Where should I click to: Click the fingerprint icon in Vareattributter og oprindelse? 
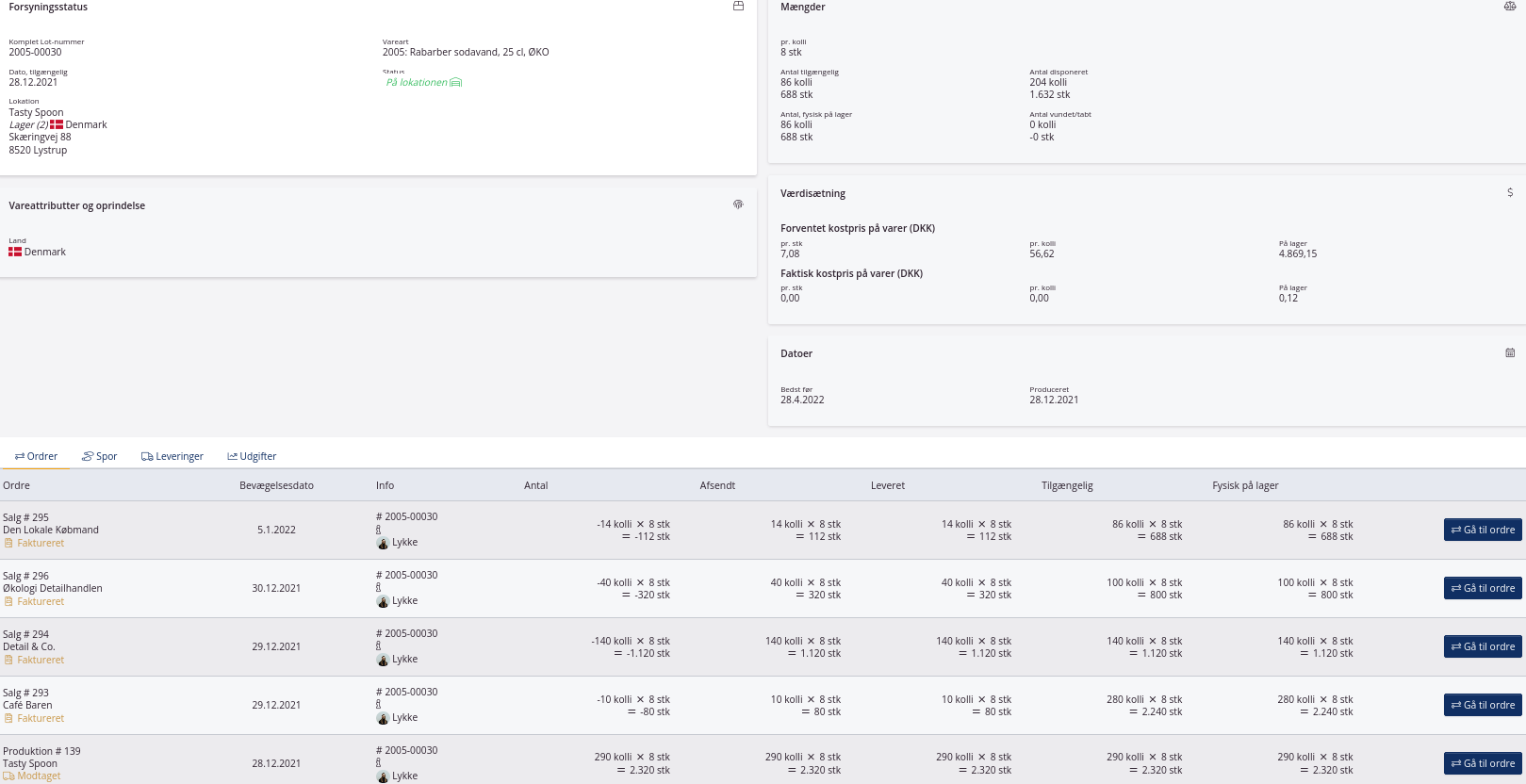(738, 204)
